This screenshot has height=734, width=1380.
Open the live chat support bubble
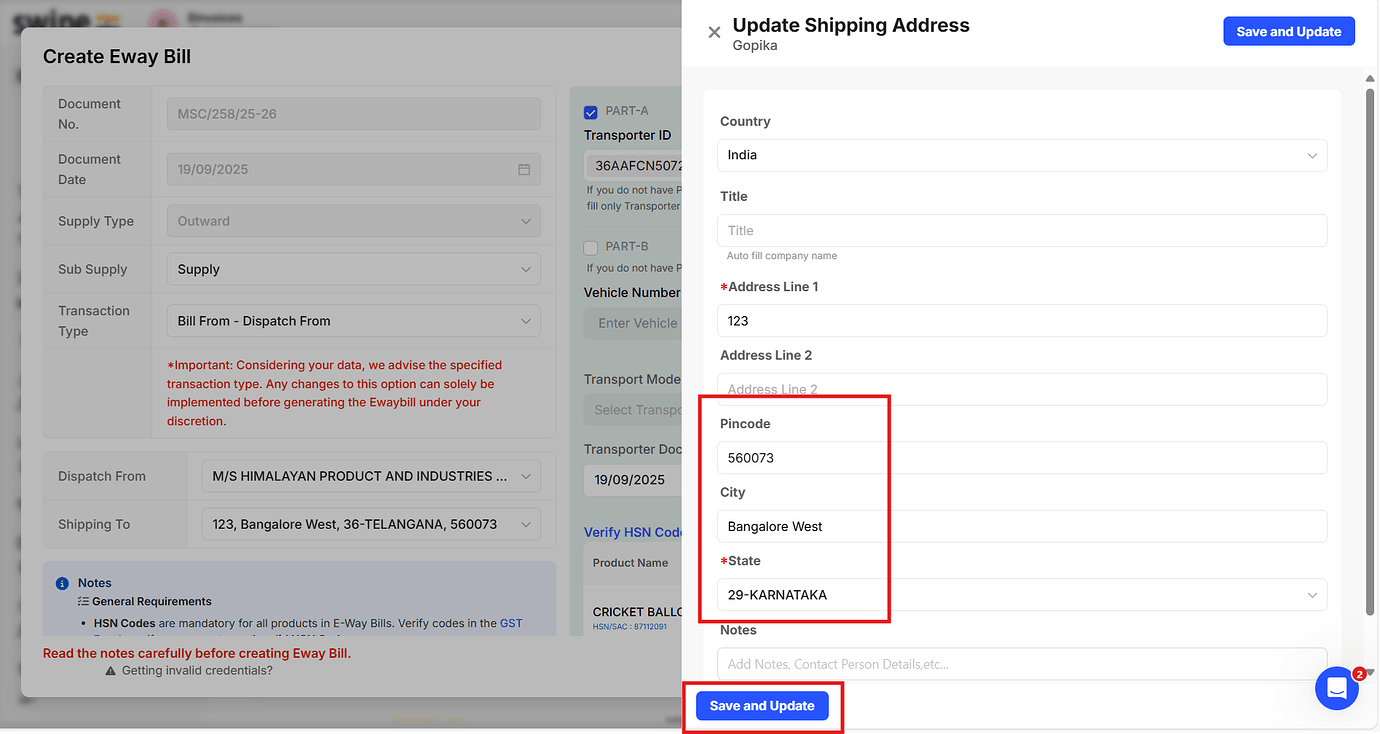click(x=1337, y=688)
